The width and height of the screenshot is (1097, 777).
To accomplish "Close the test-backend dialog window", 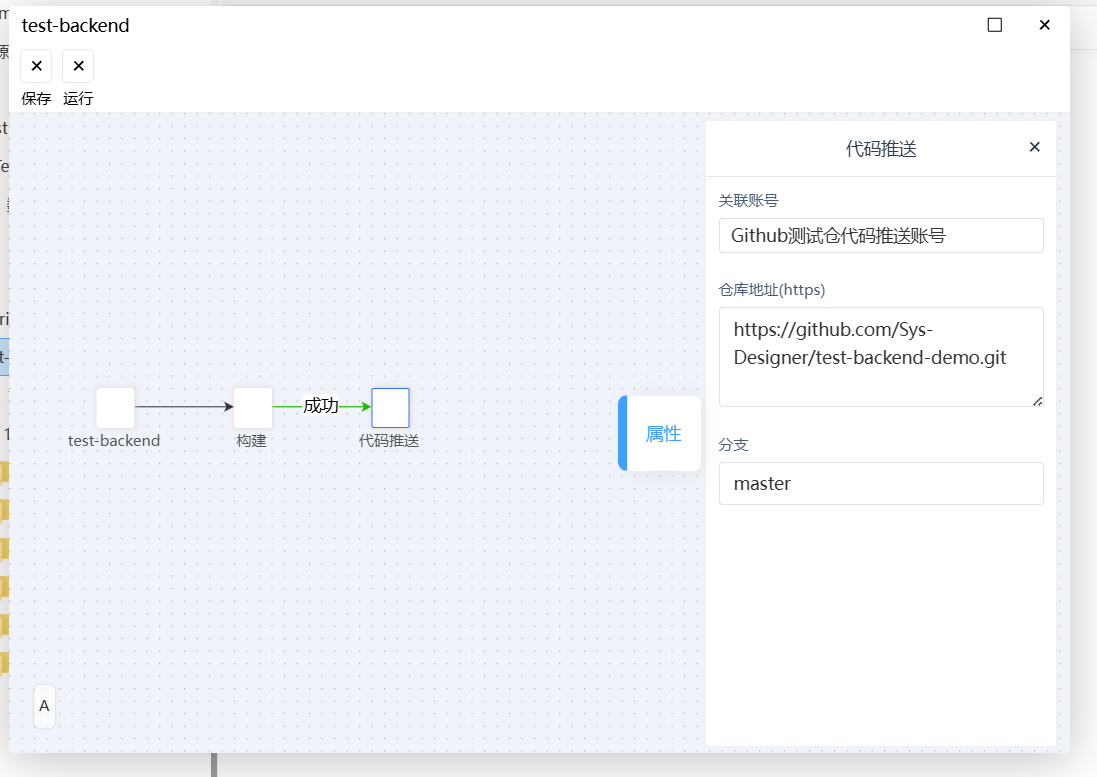I will pyautogui.click(x=1045, y=25).
